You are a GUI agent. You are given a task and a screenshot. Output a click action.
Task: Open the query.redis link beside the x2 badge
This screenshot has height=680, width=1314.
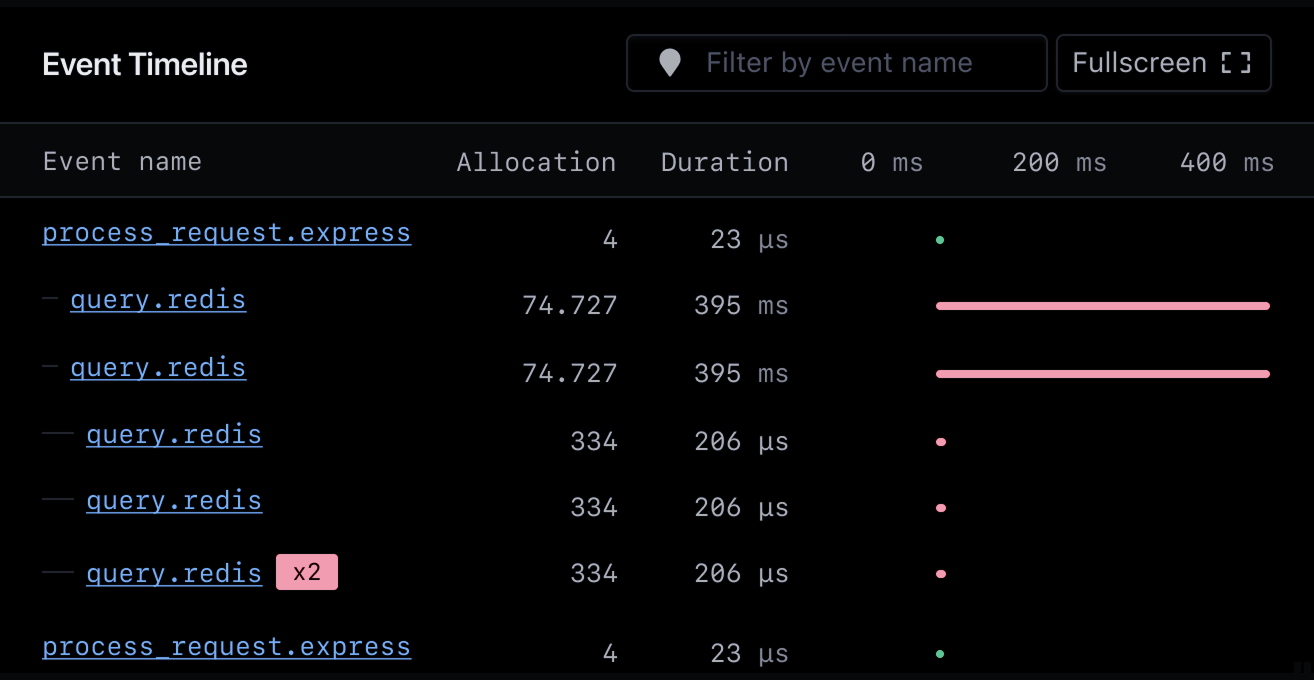pyautogui.click(x=174, y=573)
